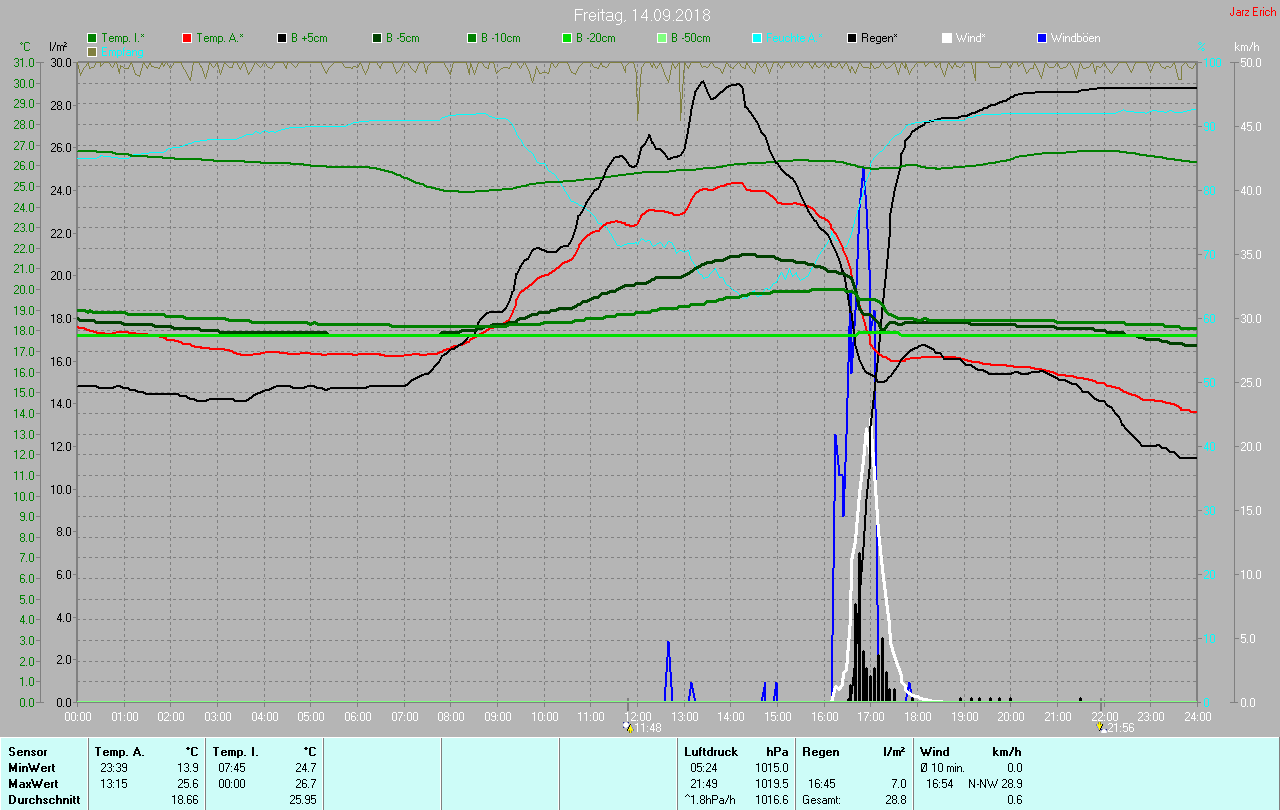
Task: Toggle the B -5cm series label
Action: 403,38
